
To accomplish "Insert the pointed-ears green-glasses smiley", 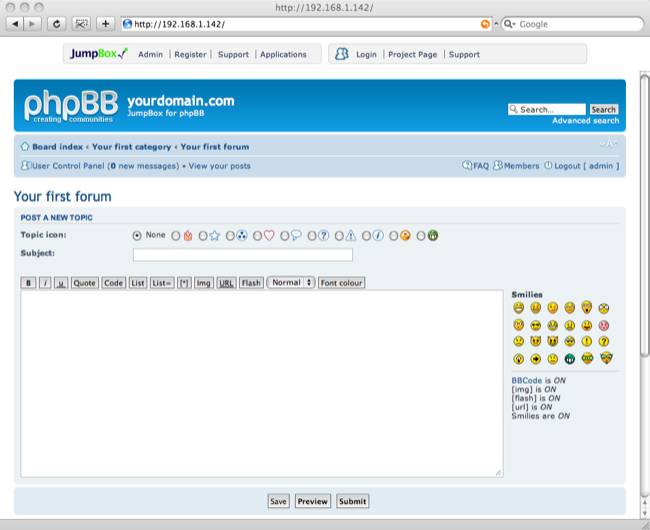I will [x=606, y=358].
